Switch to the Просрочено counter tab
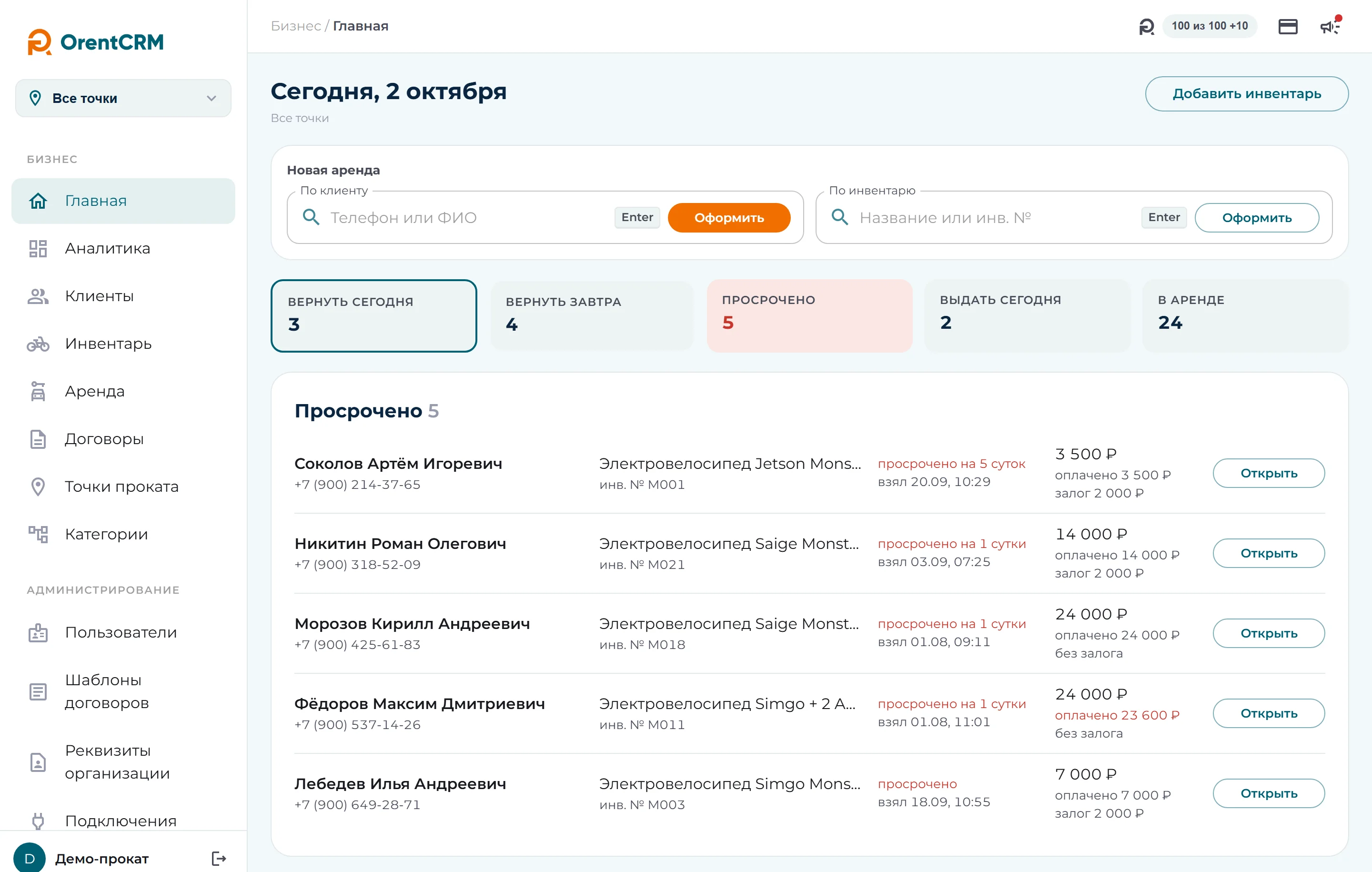1372x872 pixels. pyautogui.click(x=809, y=316)
